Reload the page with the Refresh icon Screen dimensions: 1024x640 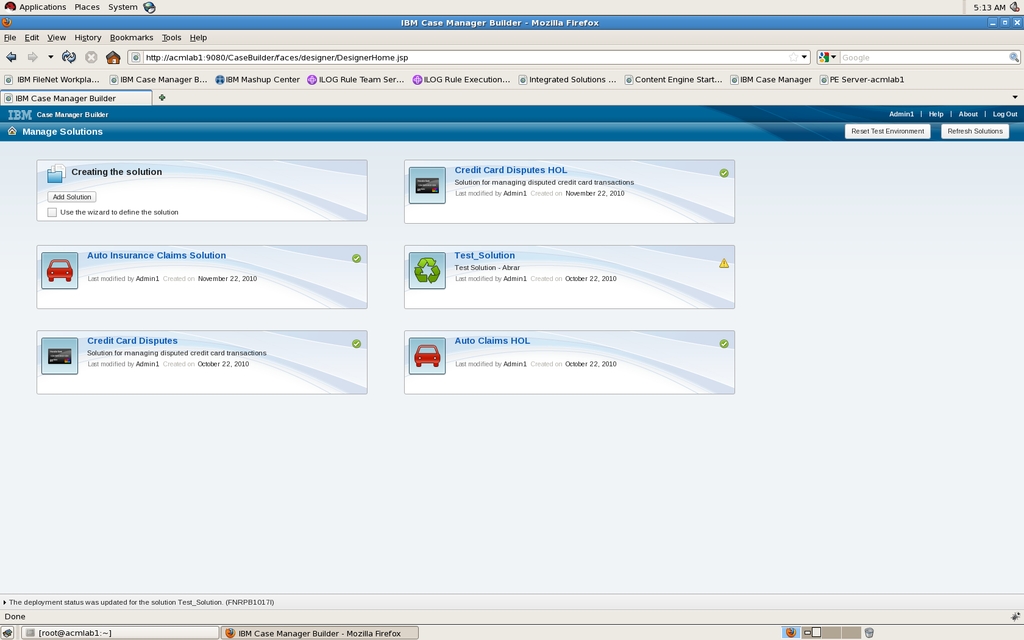69,57
